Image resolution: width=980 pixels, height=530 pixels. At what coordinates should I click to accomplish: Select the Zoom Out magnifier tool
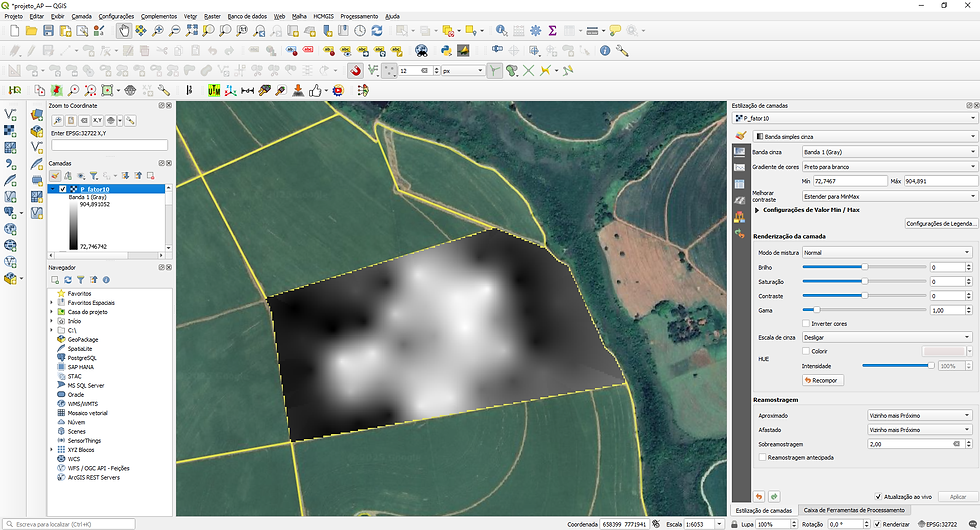point(174,31)
